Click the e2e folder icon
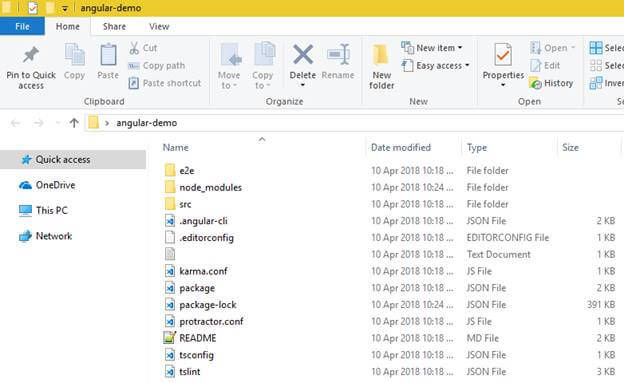 point(170,170)
